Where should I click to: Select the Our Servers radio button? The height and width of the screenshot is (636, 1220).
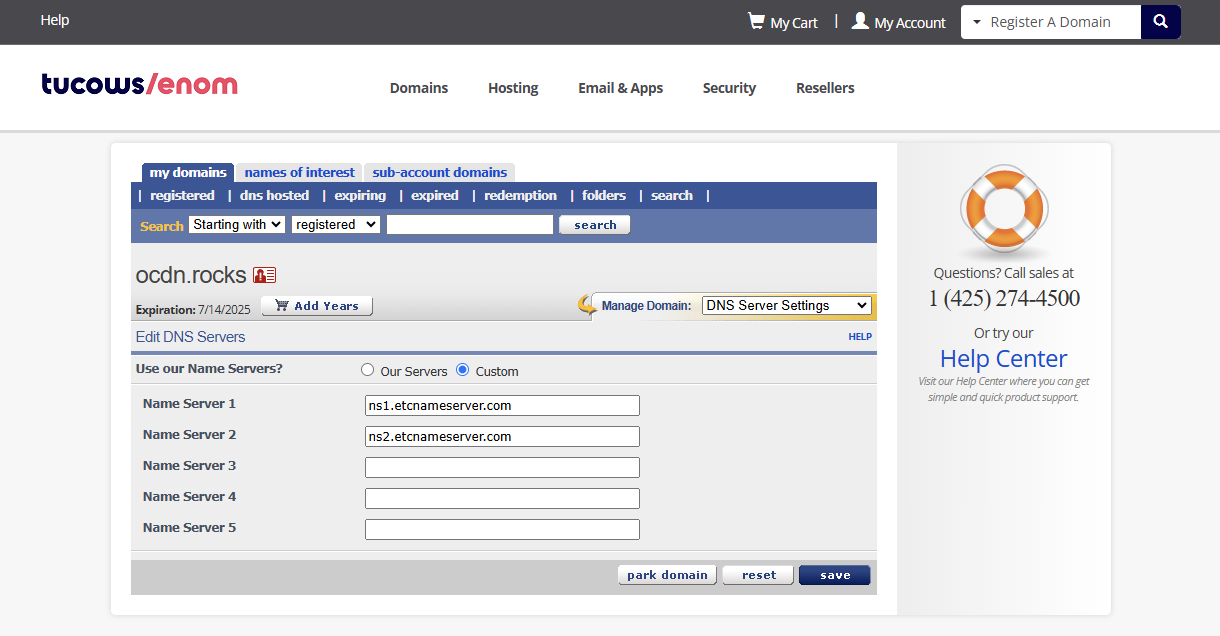pyautogui.click(x=367, y=370)
